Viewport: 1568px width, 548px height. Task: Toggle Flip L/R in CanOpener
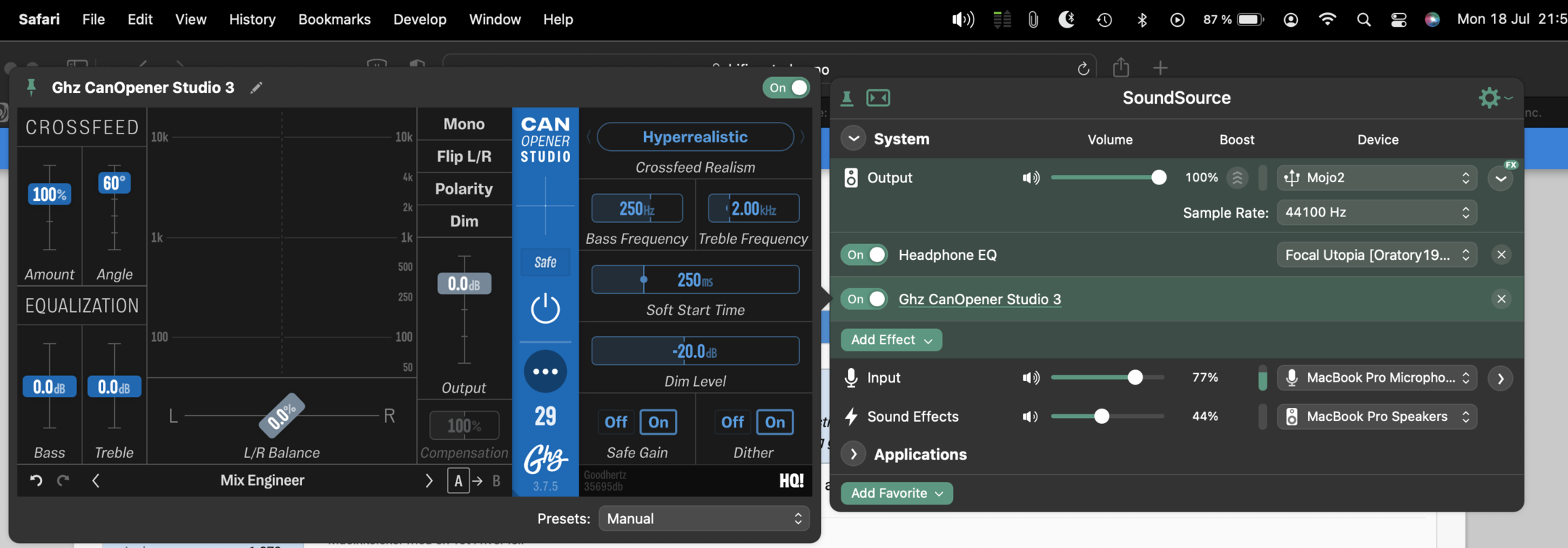click(x=464, y=156)
